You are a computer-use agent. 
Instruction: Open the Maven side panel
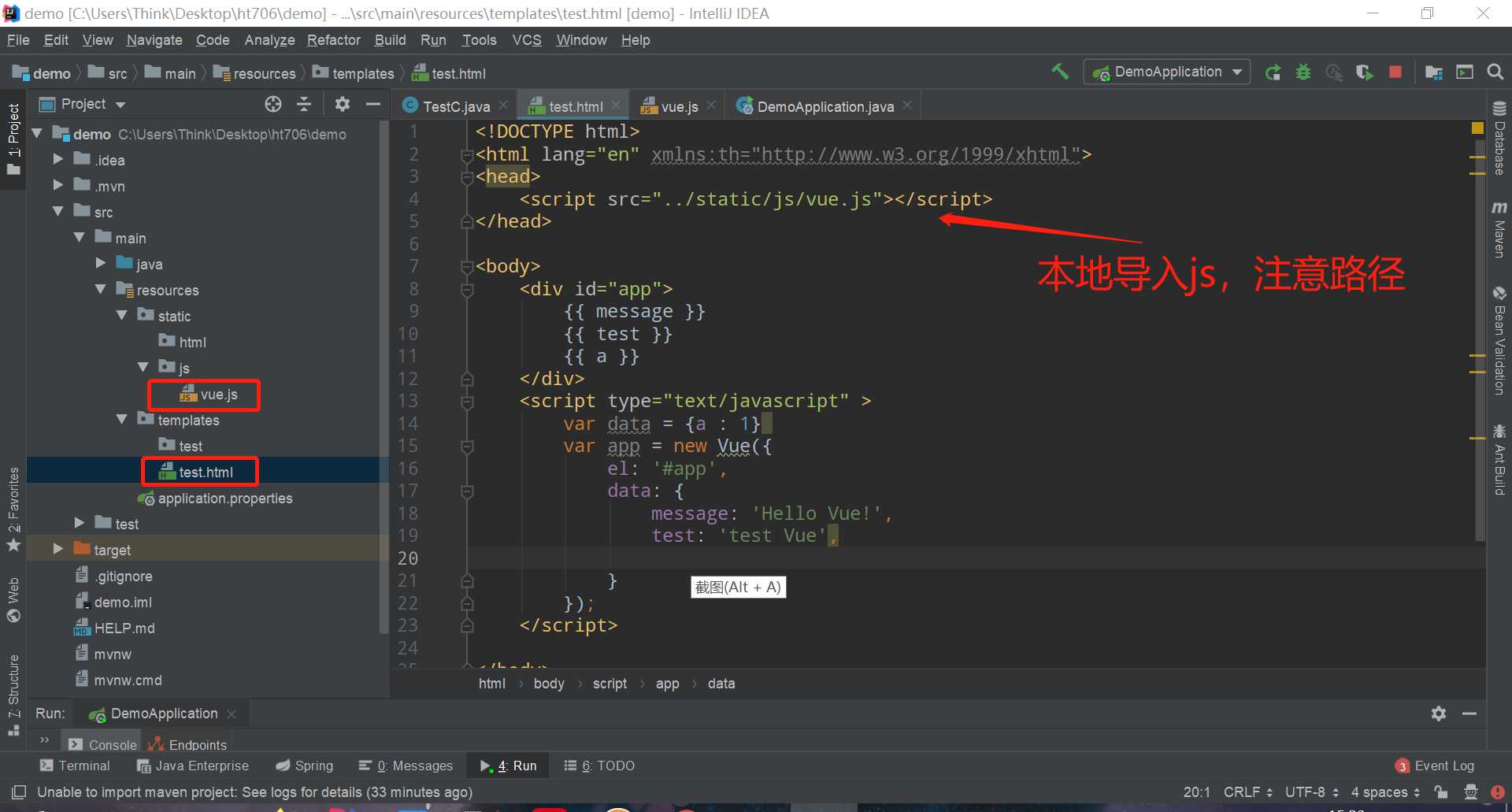pos(1499,230)
